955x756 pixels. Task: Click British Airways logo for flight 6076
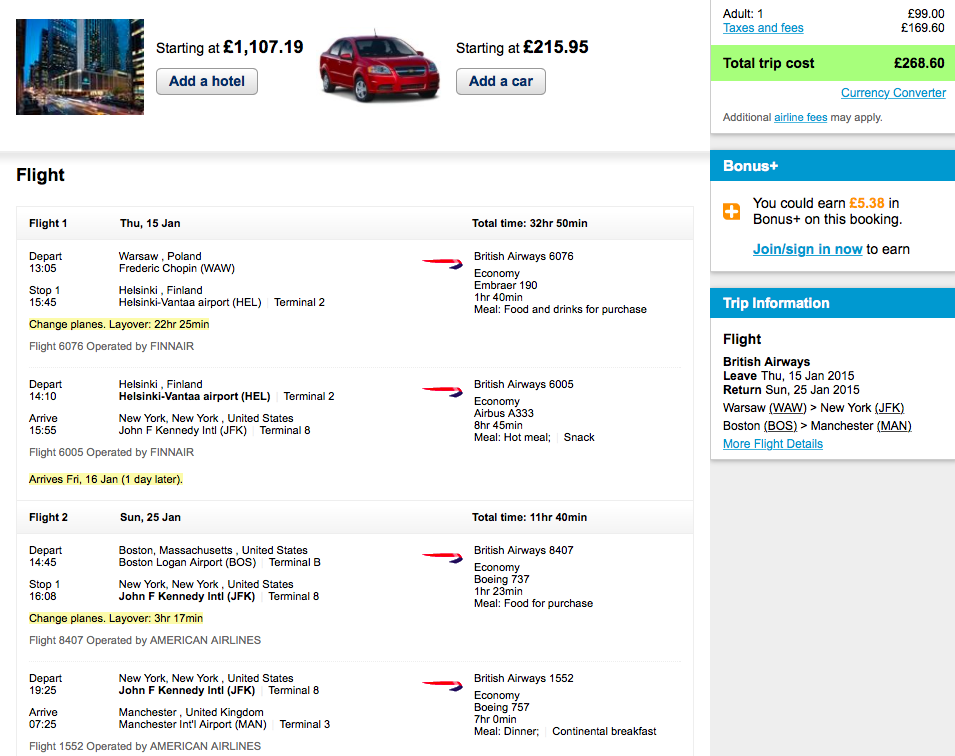tap(442, 263)
